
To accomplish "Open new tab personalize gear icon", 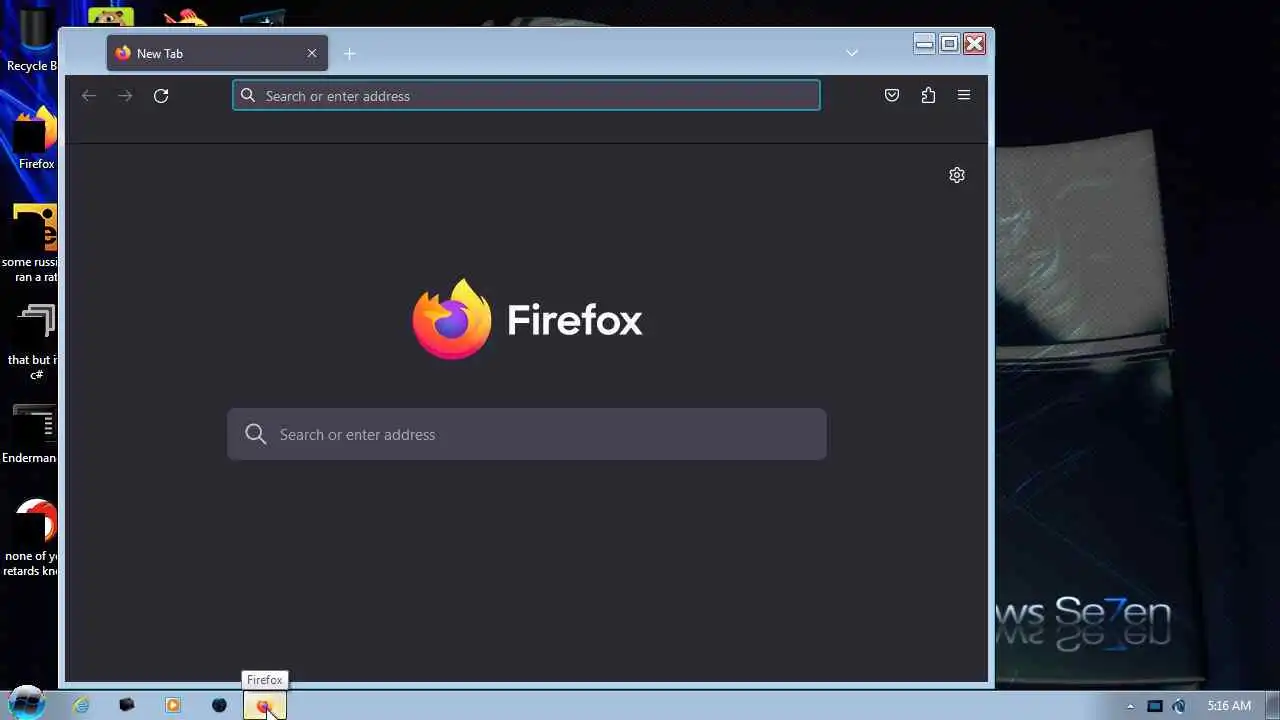I will (957, 175).
